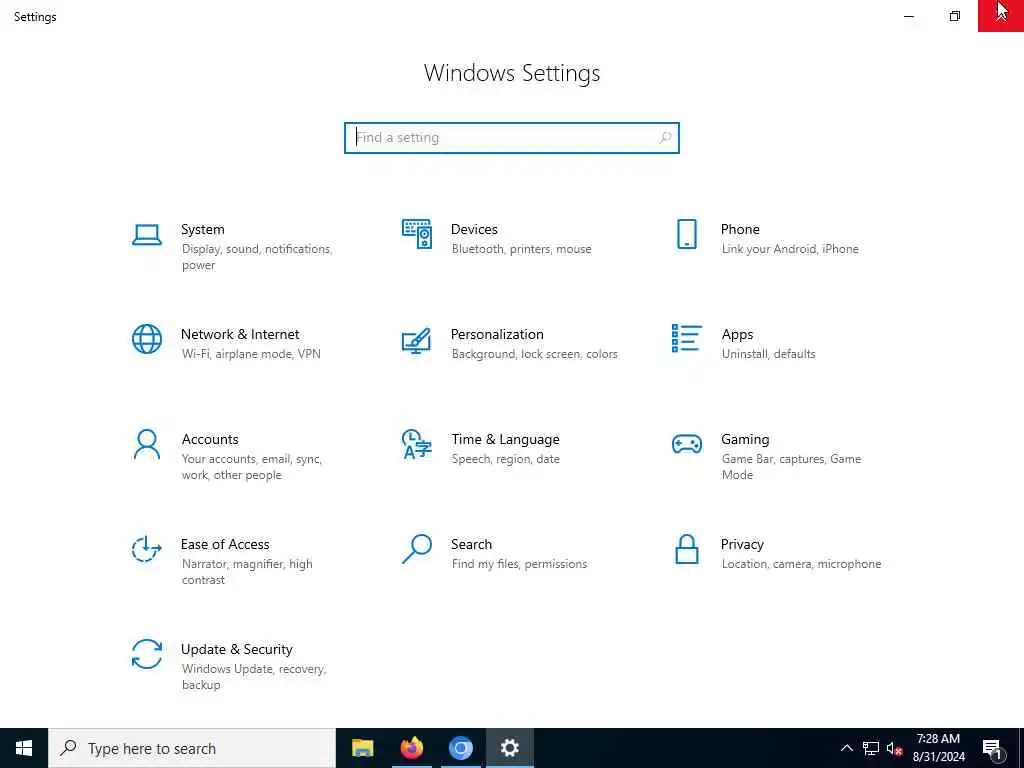Open the Search category title
Image resolution: width=1024 pixels, height=768 pixels.
tap(472, 544)
